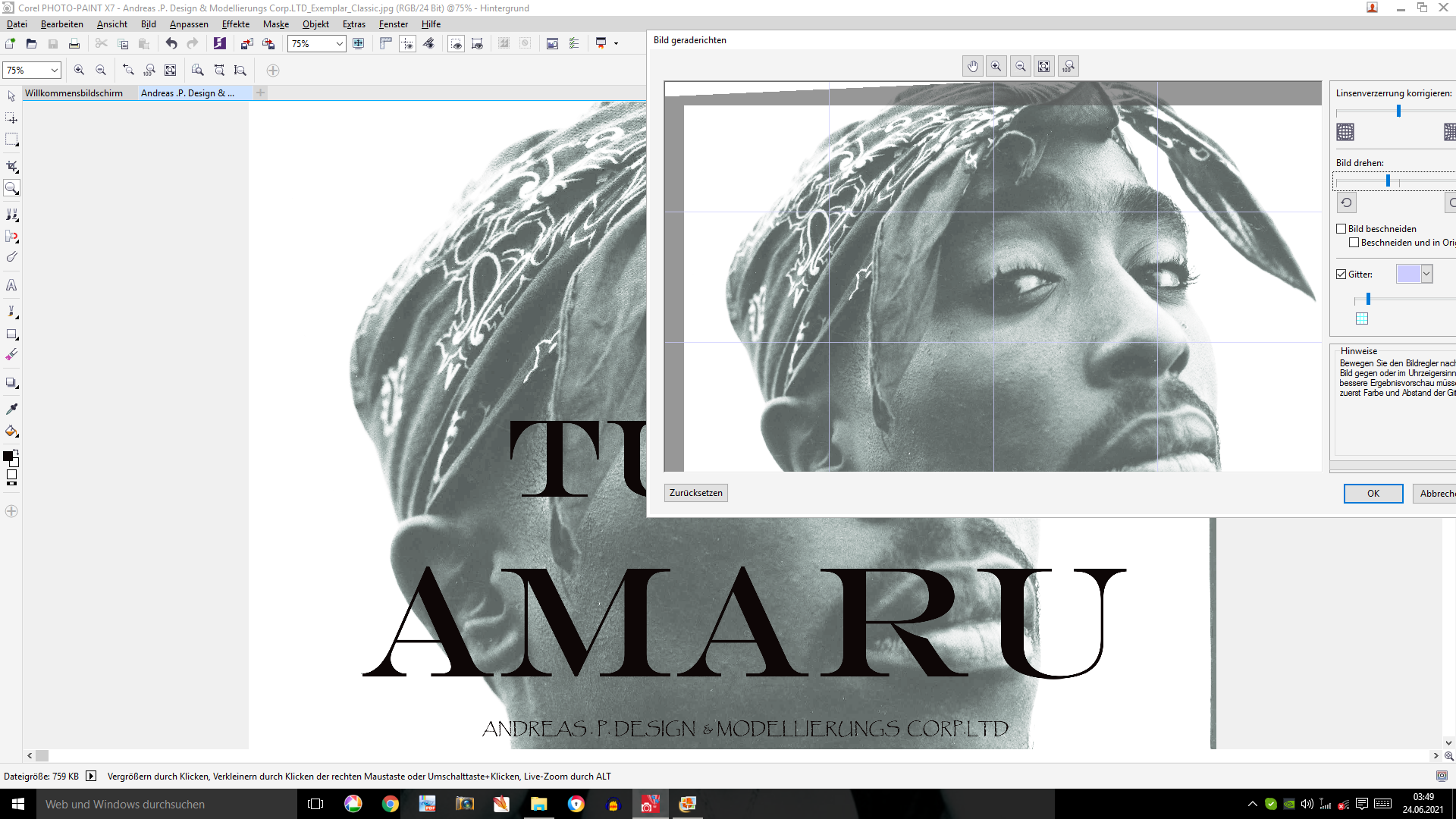Toggle Bild beschneiden checkbox
This screenshot has height=819, width=1456.
click(x=1341, y=228)
